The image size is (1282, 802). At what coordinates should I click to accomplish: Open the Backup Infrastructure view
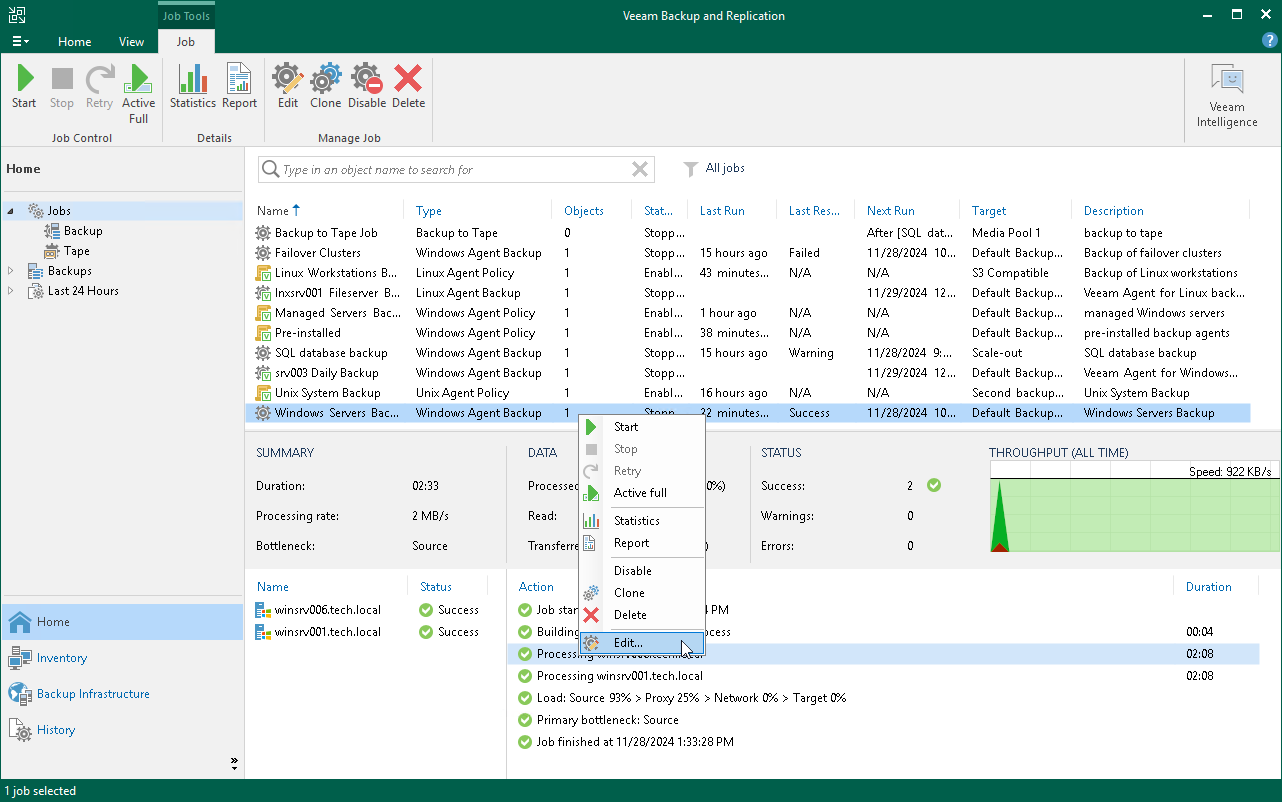(x=122, y=694)
